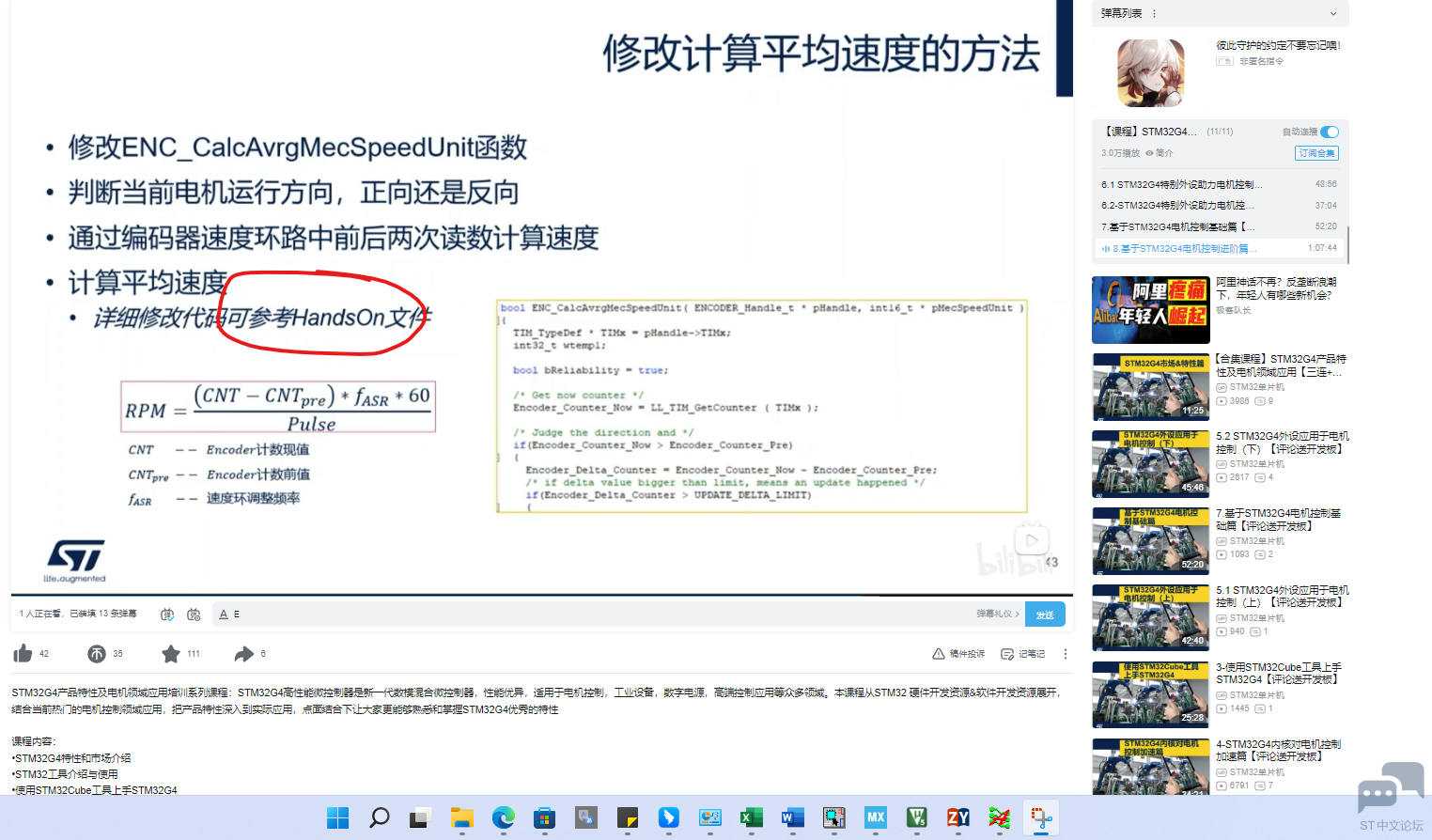Image resolution: width=1432 pixels, height=840 pixels.
Task: Open Microsoft Store from taskbar
Action: [x=544, y=818]
